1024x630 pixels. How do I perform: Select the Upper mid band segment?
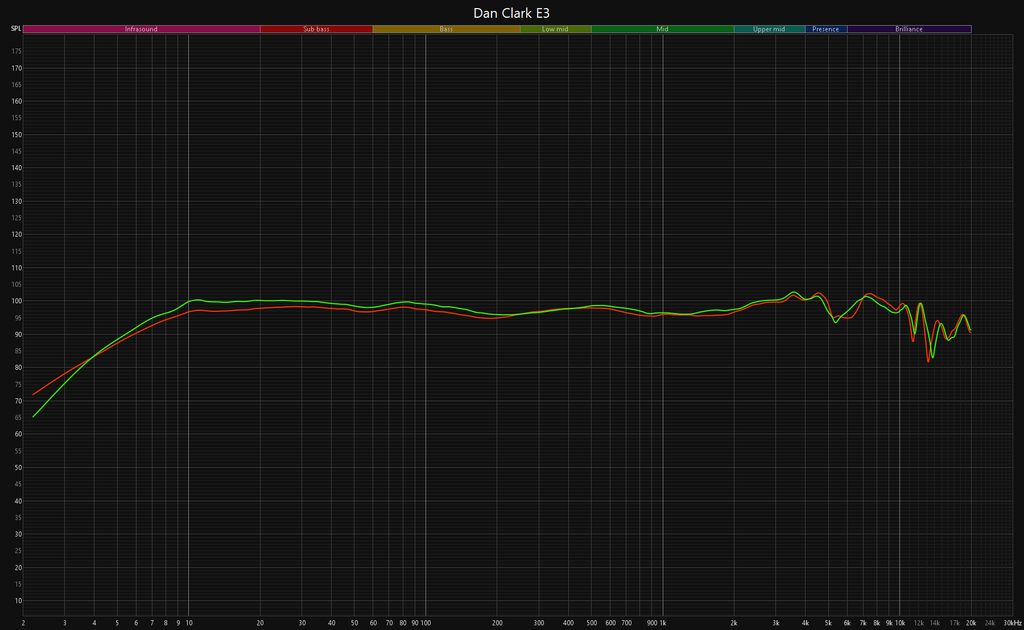[769, 29]
